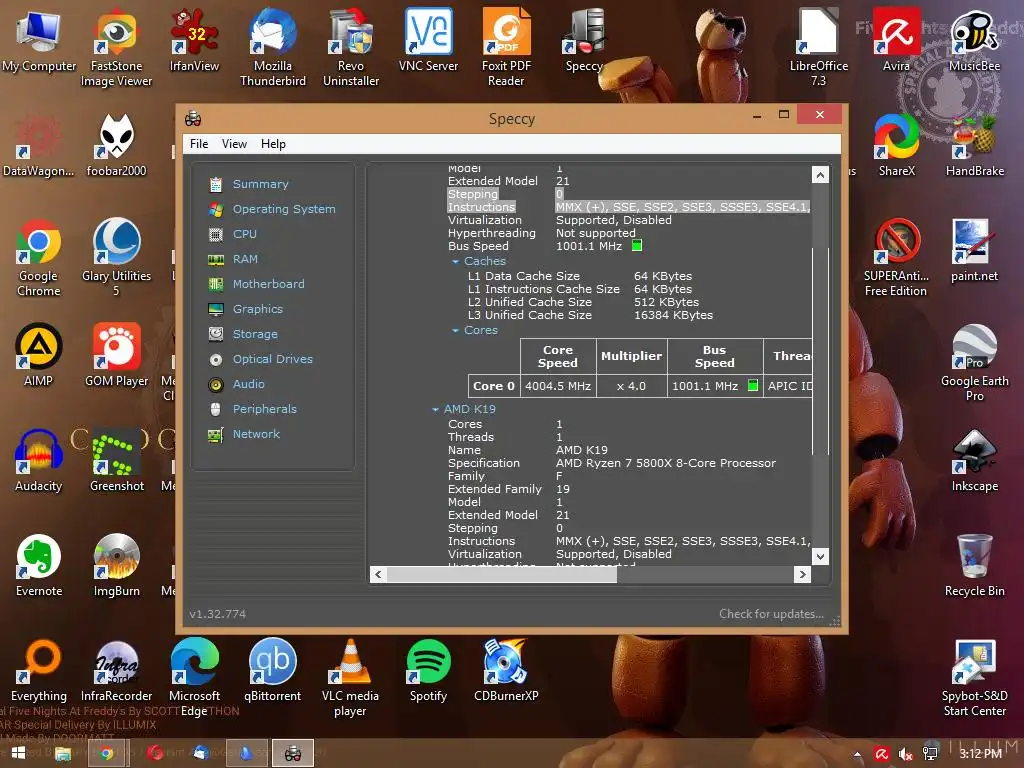Image resolution: width=1024 pixels, height=768 pixels.
Task: Select Graphics in the sidebar
Action: pyautogui.click(x=257, y=309)
